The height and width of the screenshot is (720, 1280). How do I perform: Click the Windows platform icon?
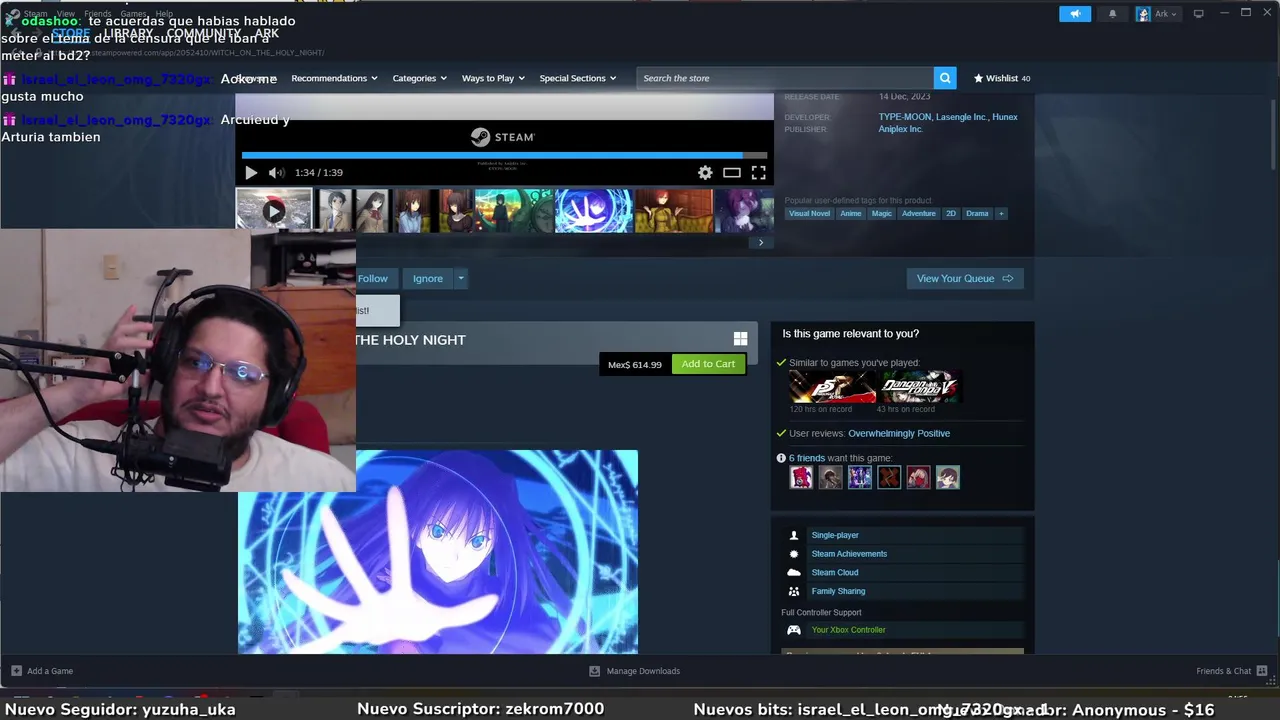click(740, 340)
